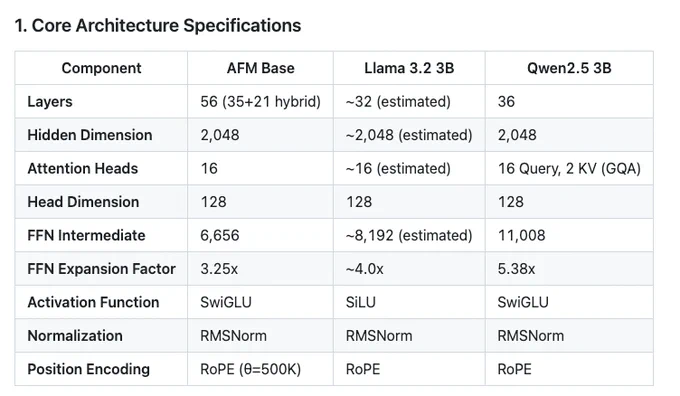Screen dimensions: 680x396
Task: Click the Activation Function row label
Action: pyautogui.click(x=93, y=302)
